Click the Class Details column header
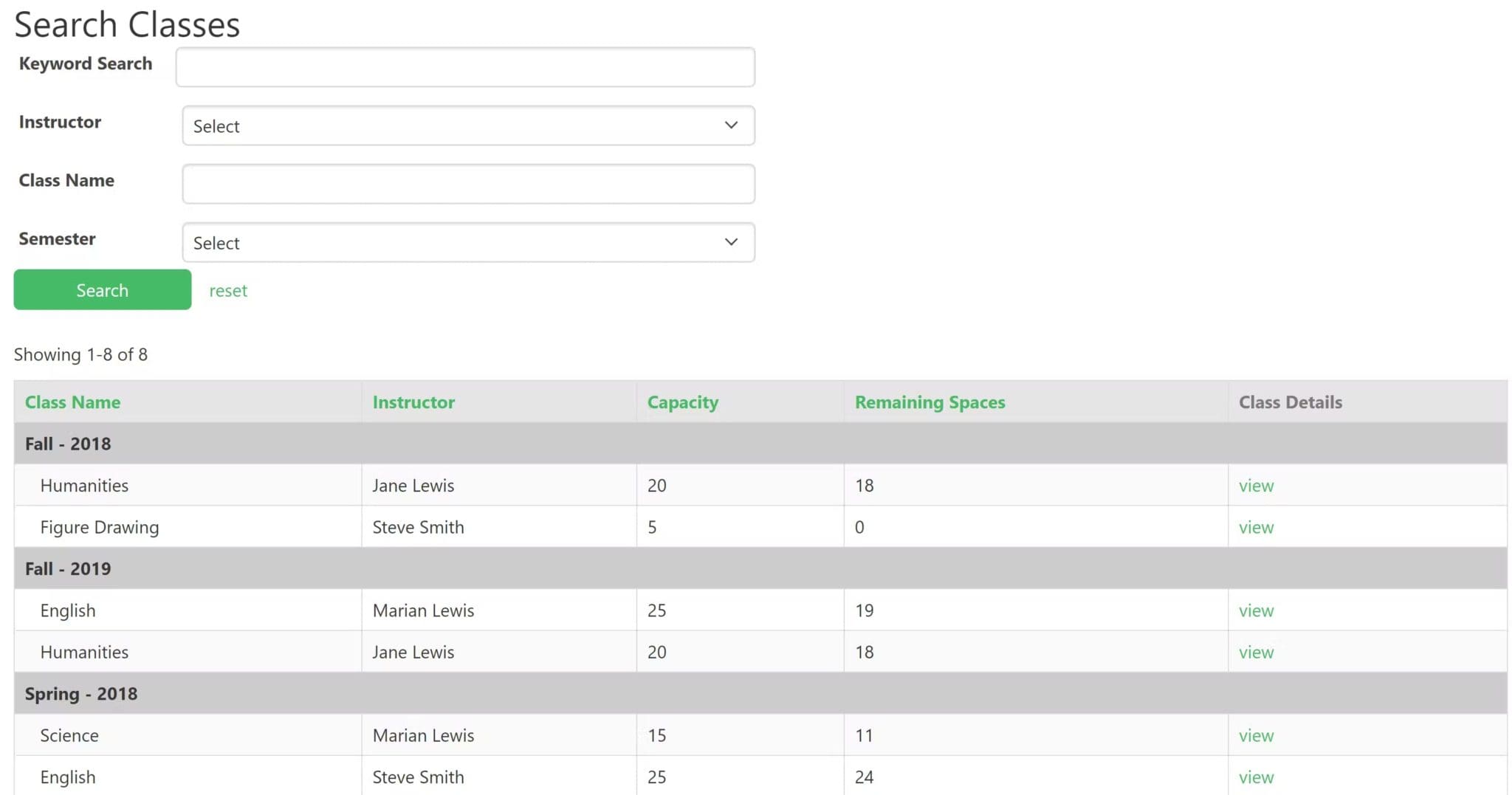 [1290, 402]
